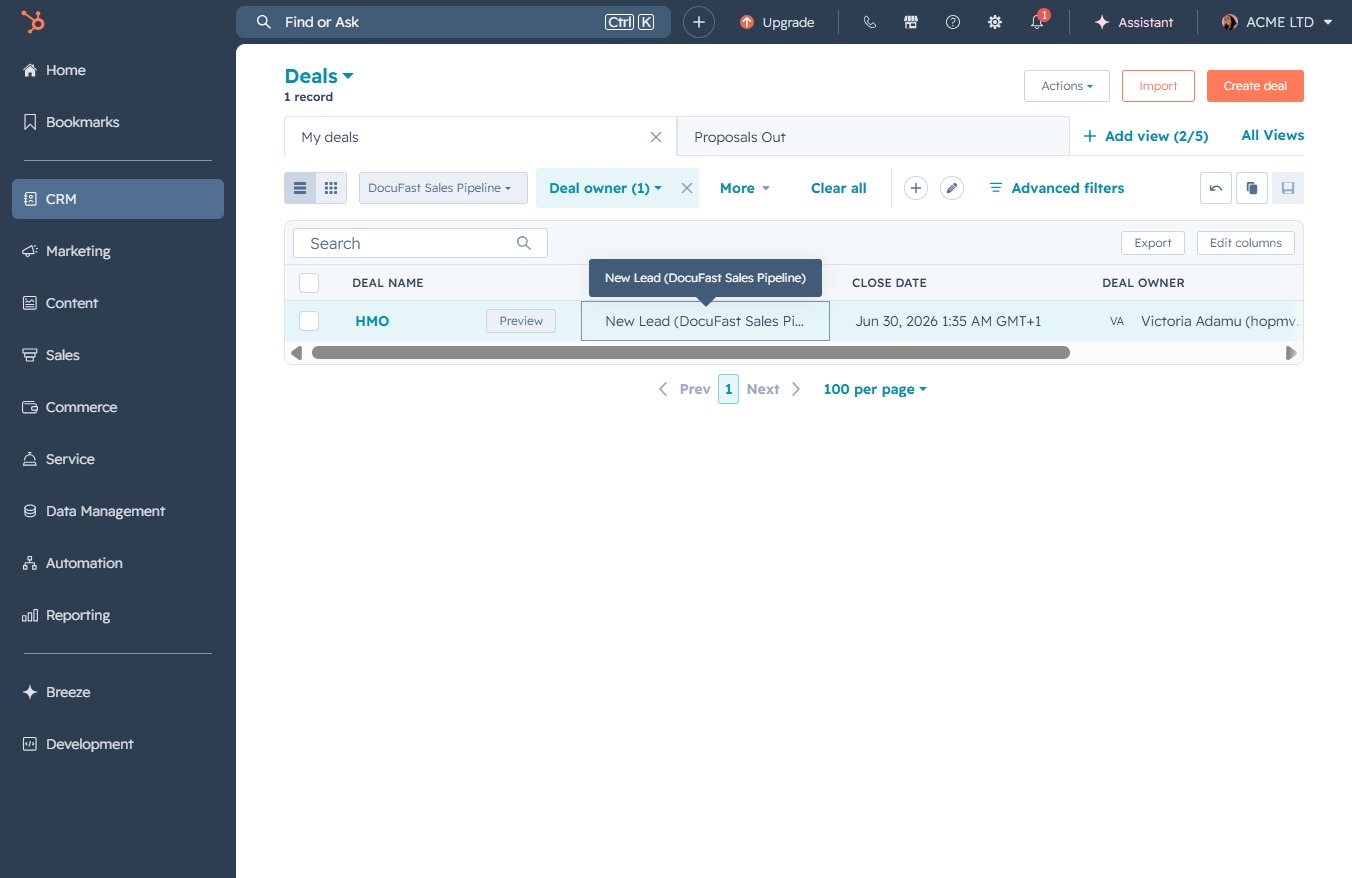This screenshot has height=878, width=1352.
Task: Open the notifications bell
Action: coord(1037,22)
